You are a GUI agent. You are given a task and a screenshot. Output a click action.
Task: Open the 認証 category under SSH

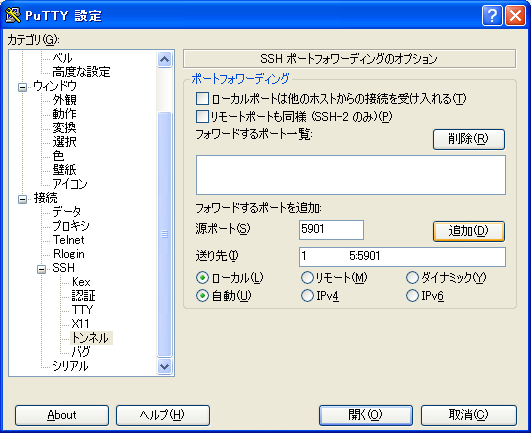(83, 296)
